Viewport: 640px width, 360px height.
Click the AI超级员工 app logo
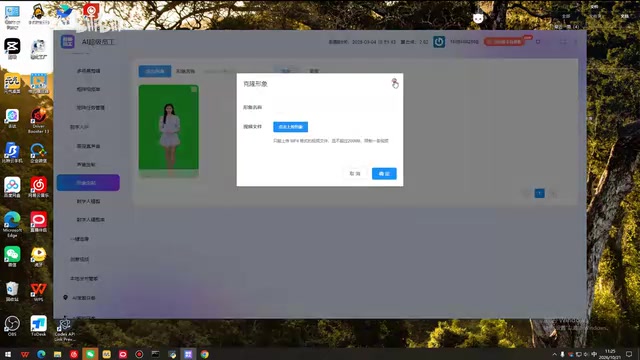[68, 42]
